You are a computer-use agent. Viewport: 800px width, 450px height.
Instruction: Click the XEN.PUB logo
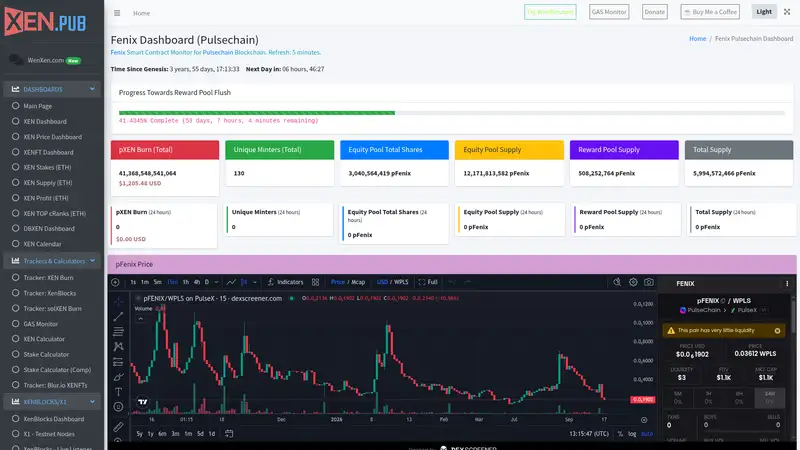[x=45, y=21]
